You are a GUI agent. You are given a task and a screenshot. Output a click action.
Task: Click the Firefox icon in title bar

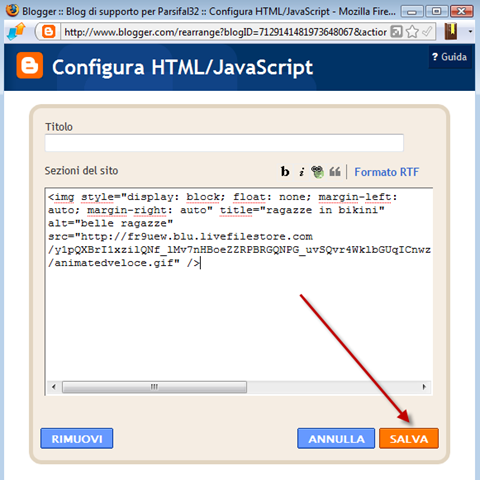coord(12,11)
